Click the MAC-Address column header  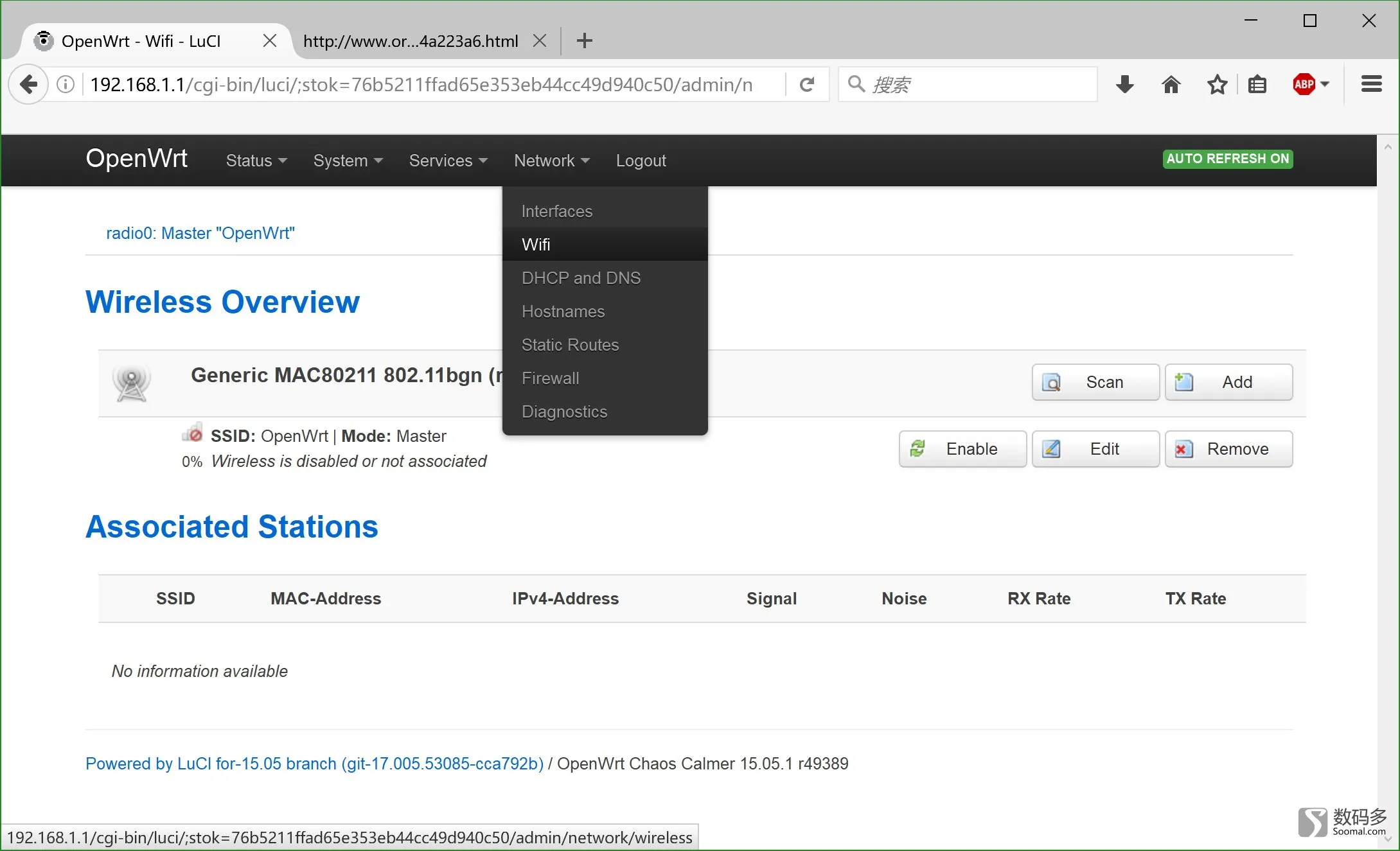326,599
